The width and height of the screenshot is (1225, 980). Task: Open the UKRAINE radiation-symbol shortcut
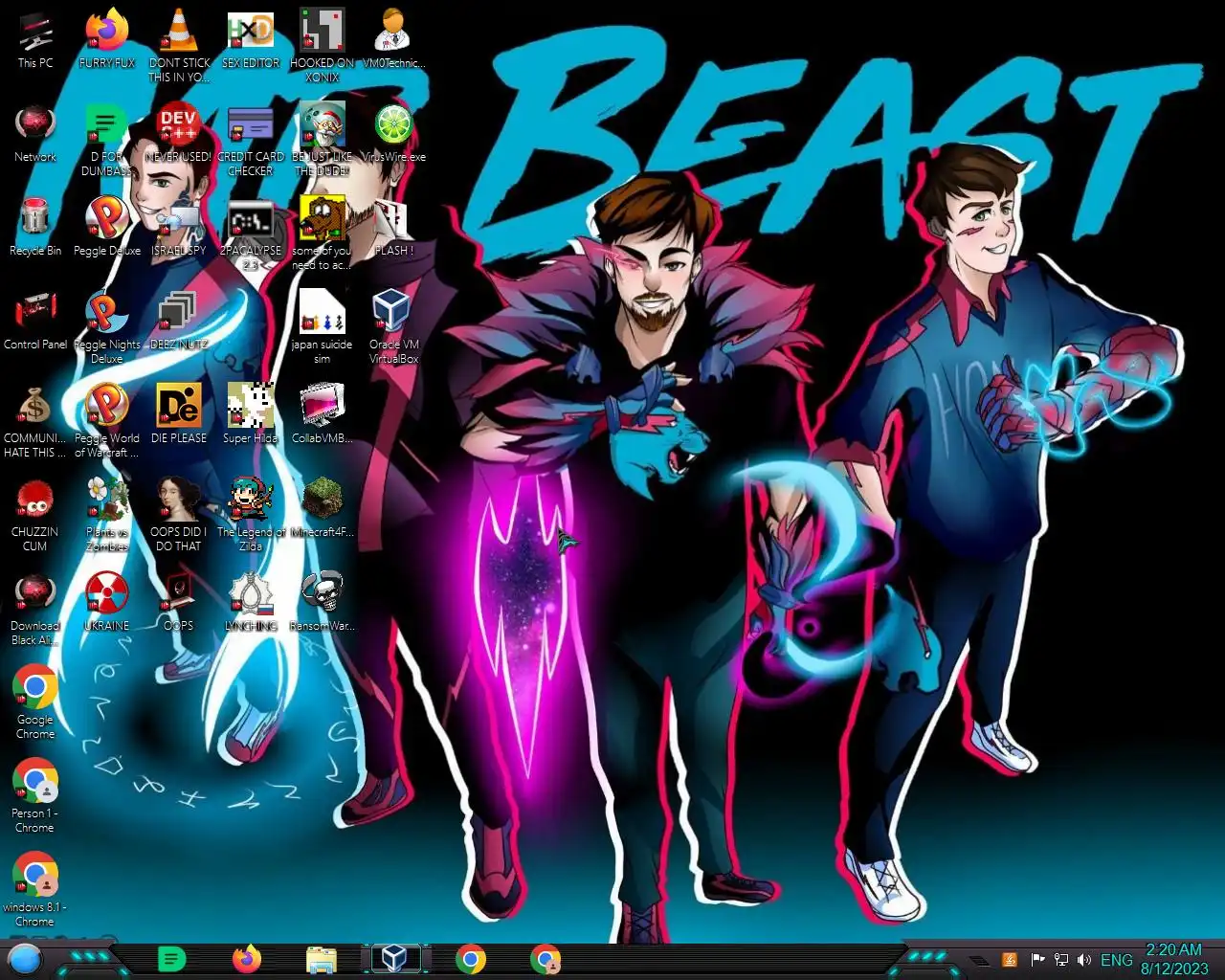pyautogui.click(x=107, y=601)
